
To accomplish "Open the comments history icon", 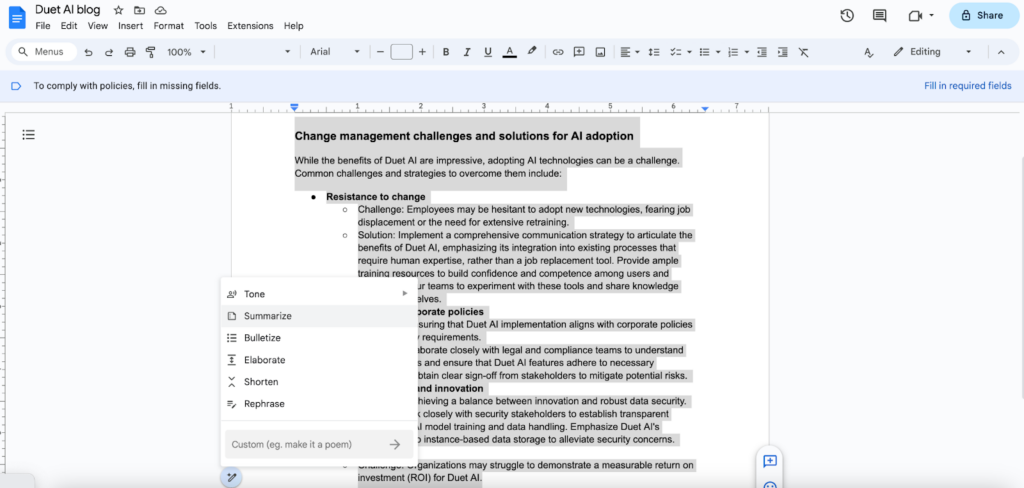I will click(880, 16).
